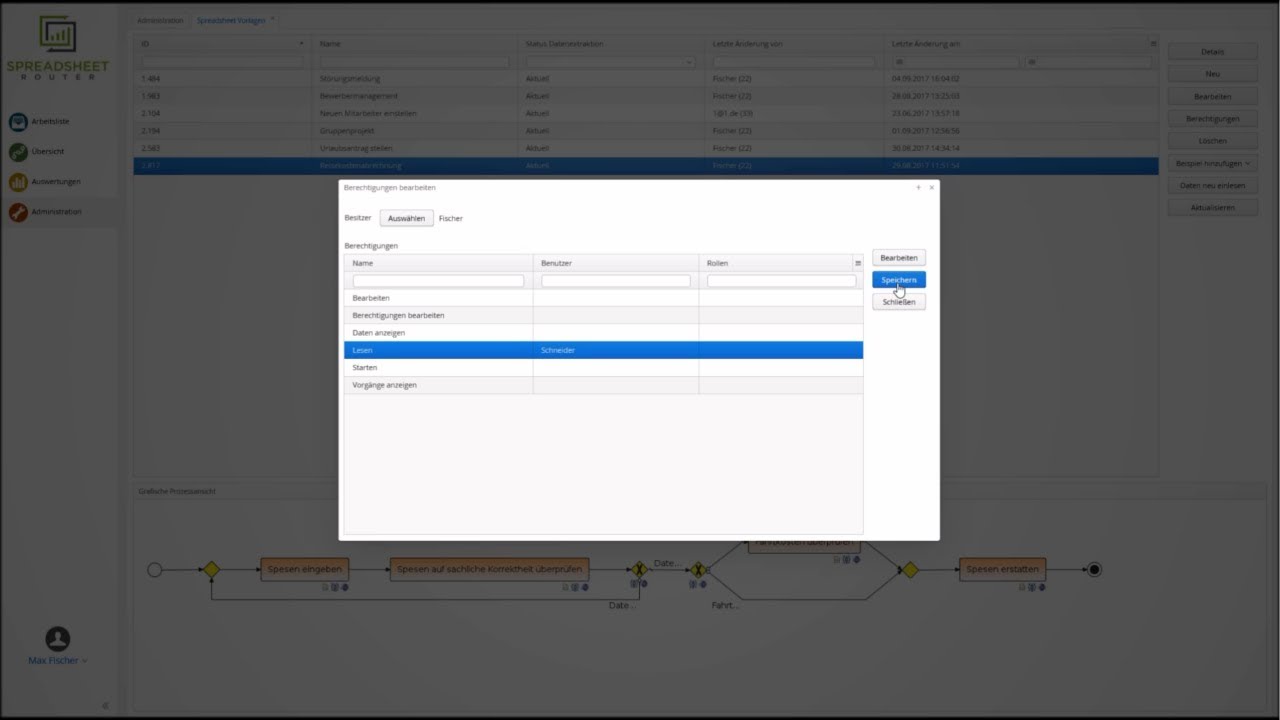Open the Übersicht sidebar icon
The image size is (1280, 720).
pos(18,152)
